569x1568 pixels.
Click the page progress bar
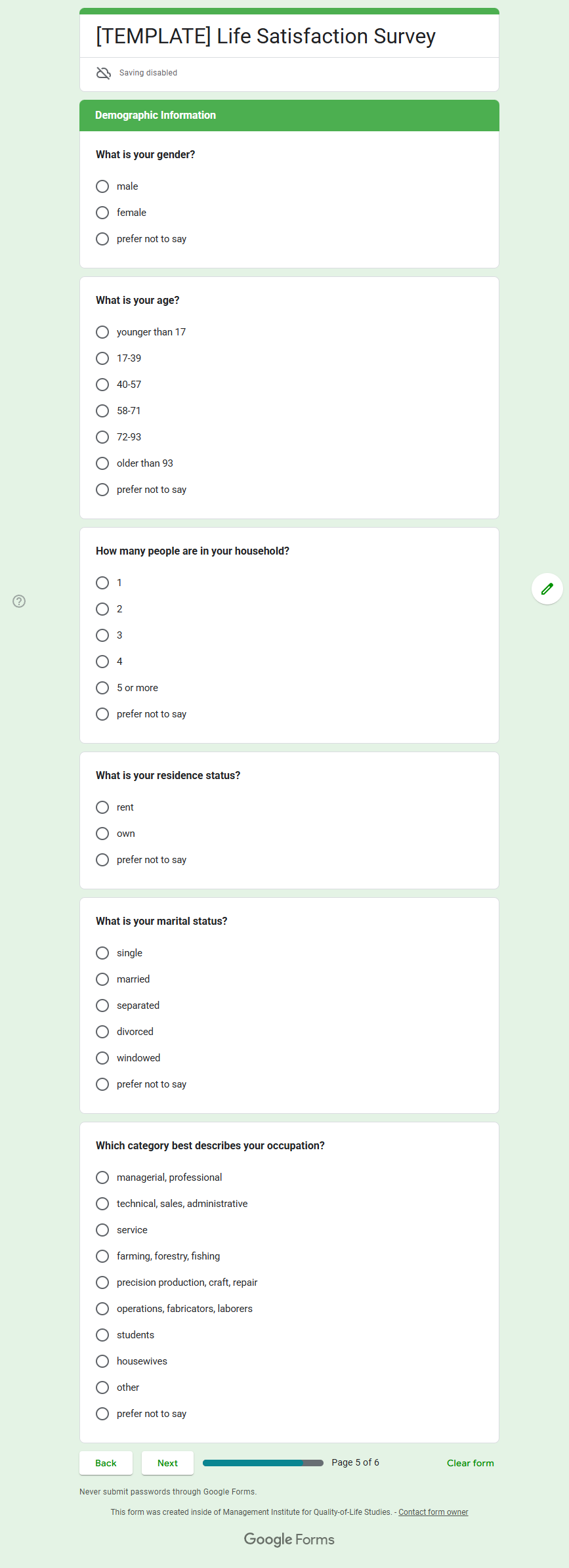pyautogui.click(x=263, y=1463)
